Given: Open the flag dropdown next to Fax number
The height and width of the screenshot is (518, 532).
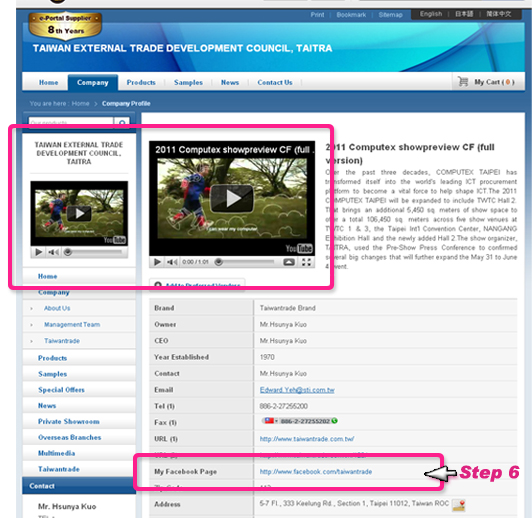Looking at the screenshot, I should (x=271, y=421).
